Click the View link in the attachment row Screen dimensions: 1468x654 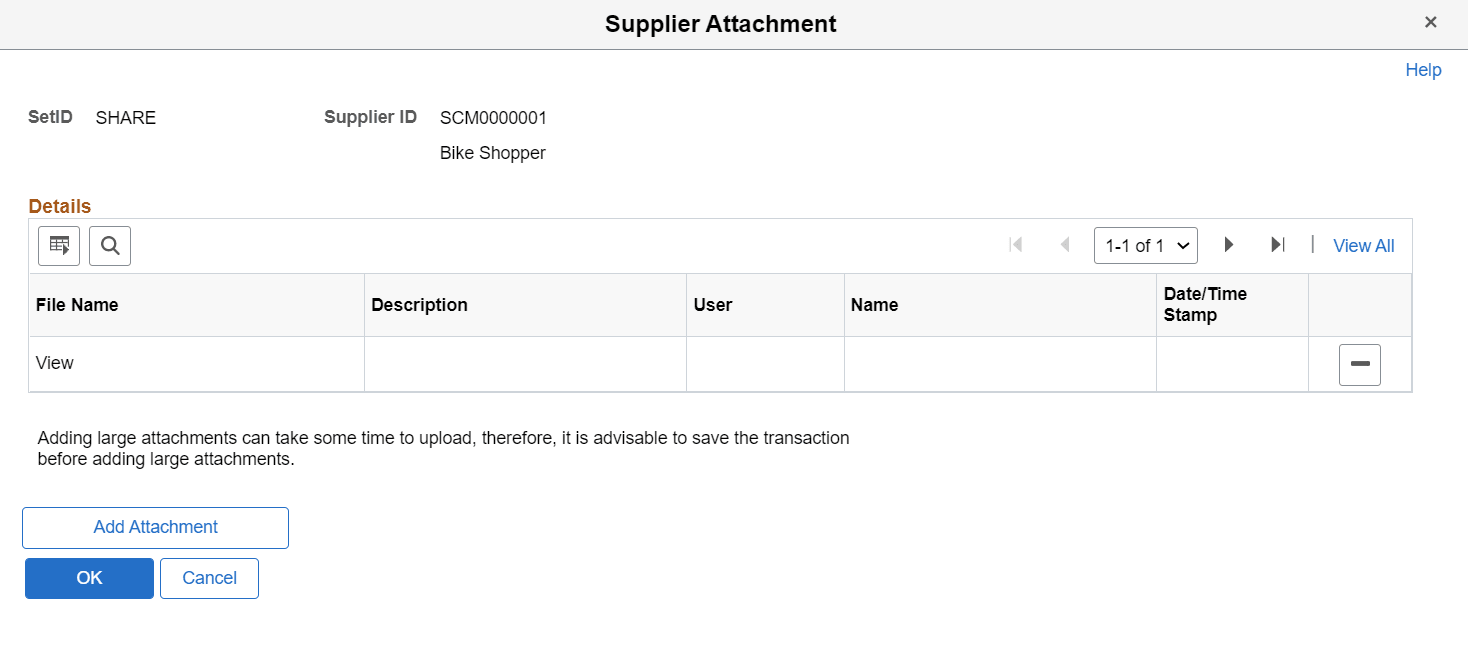pyautogui.click(x=54, y=362)
